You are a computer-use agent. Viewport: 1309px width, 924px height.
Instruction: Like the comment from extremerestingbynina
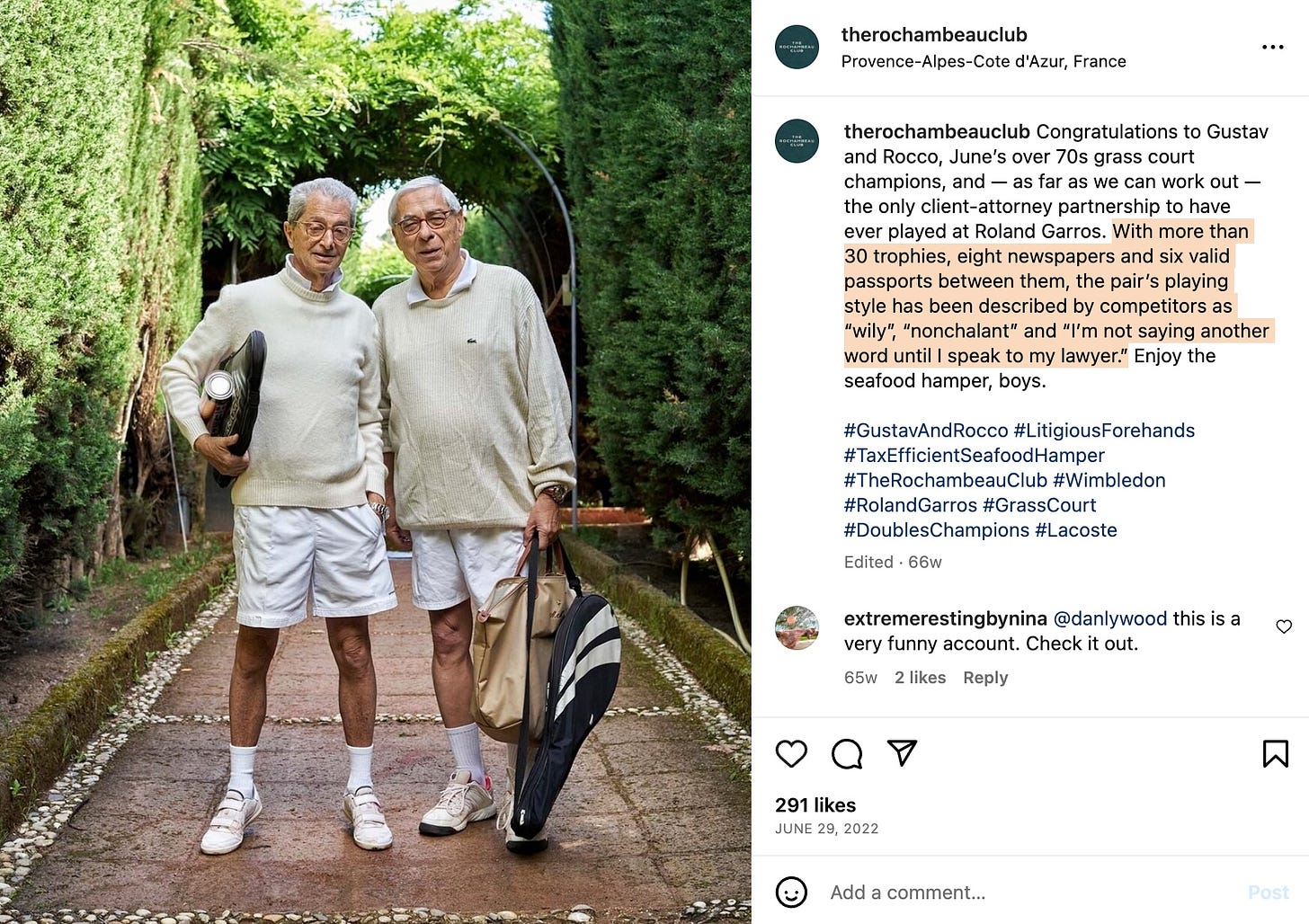[x=1284, y=626]
